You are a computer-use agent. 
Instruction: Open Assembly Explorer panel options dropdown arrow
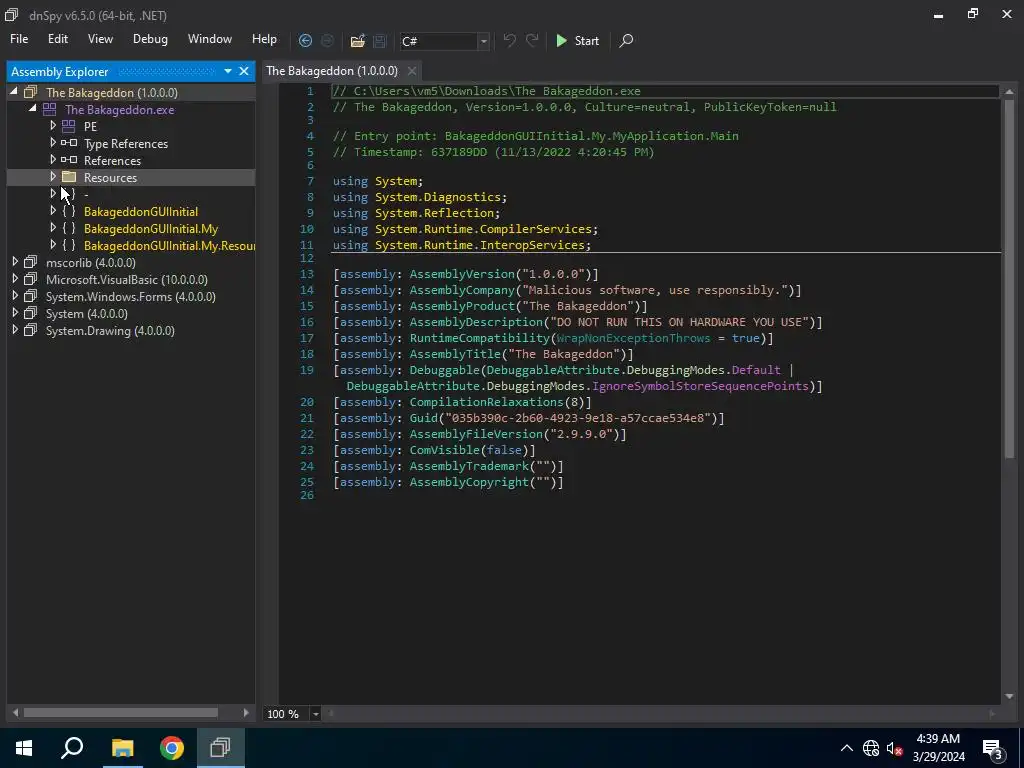tap(228, 71)
